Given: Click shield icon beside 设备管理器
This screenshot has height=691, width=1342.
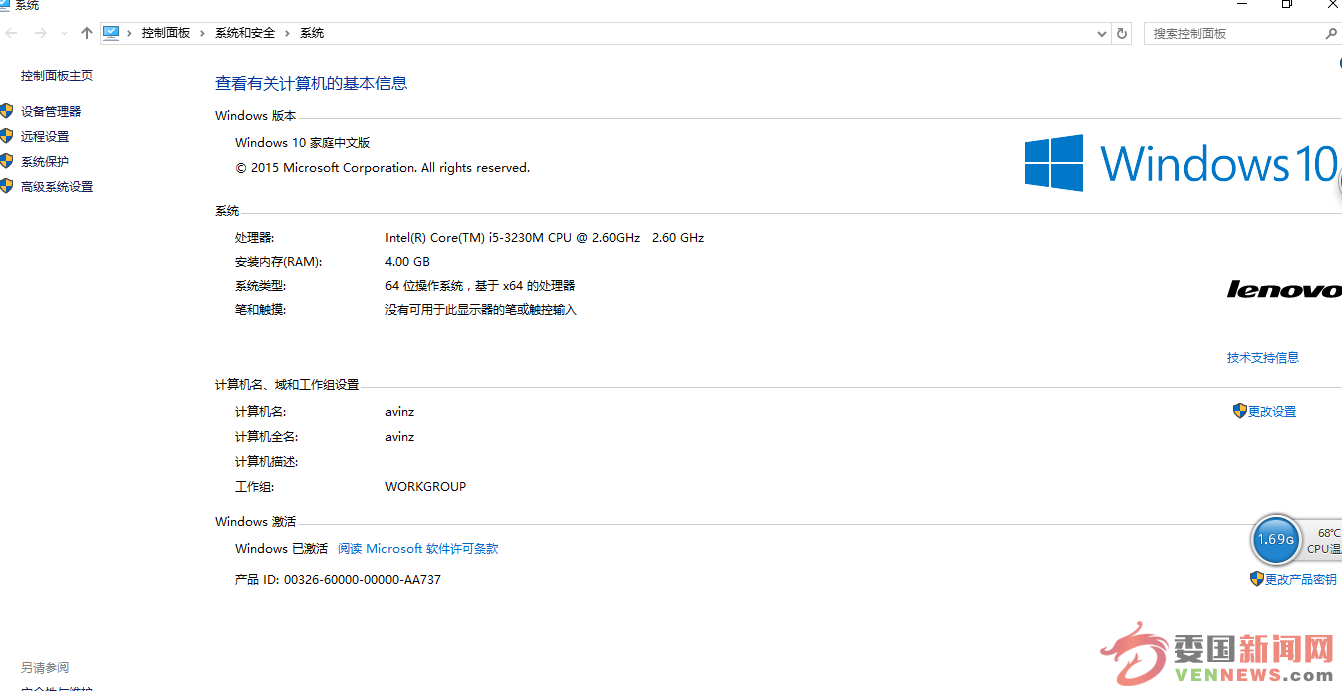Looking at the screenshot, I should [7, 111].
